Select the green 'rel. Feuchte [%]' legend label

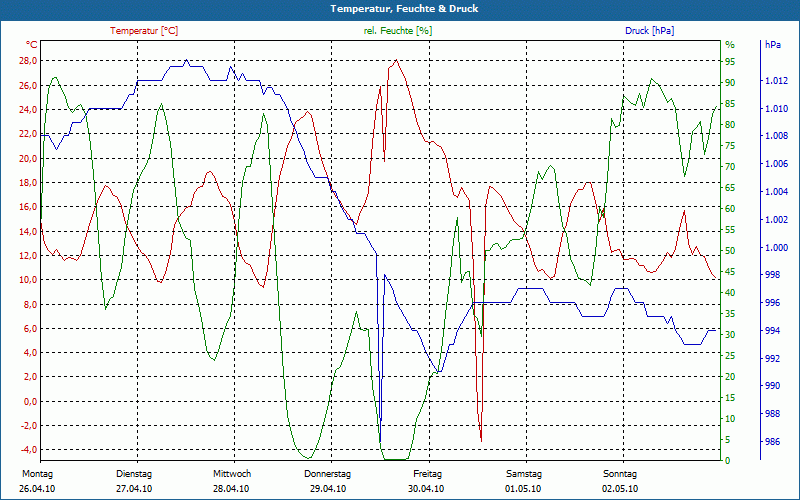point(397,31)
